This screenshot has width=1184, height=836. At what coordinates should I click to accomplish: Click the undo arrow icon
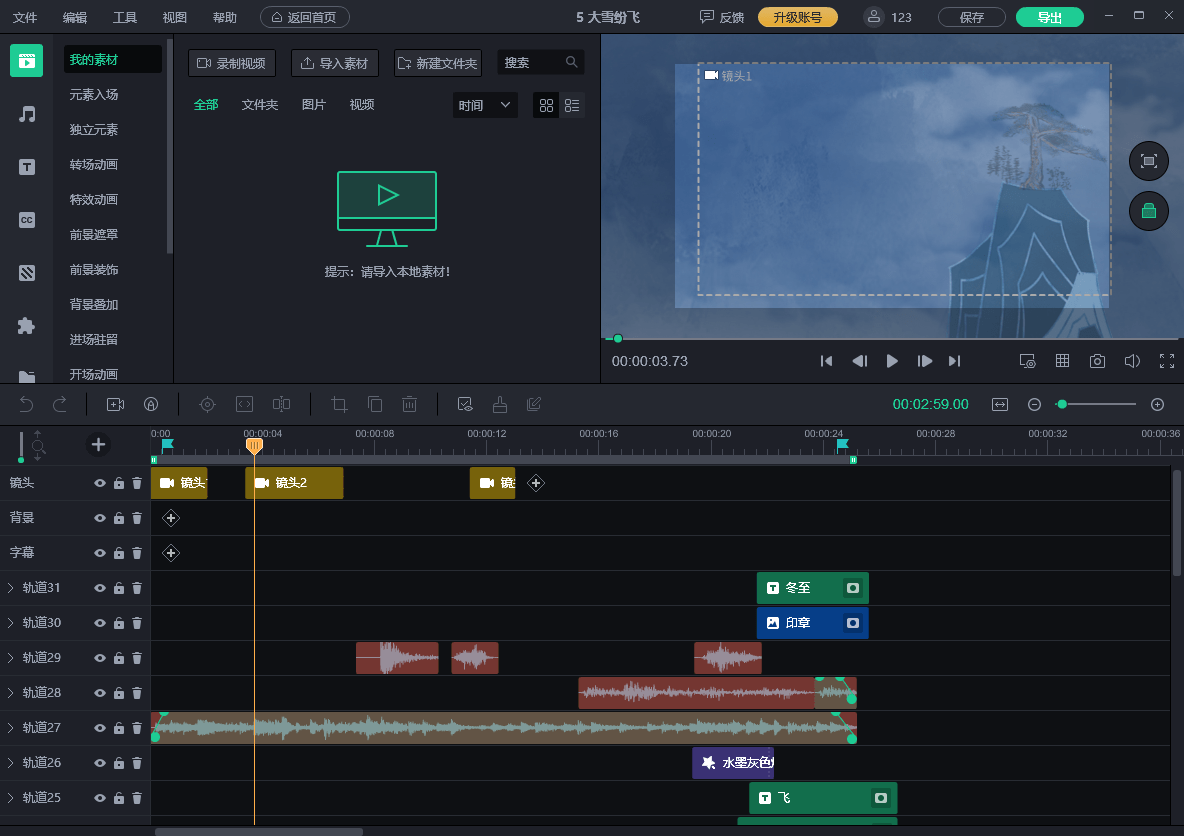coord(26,404)
